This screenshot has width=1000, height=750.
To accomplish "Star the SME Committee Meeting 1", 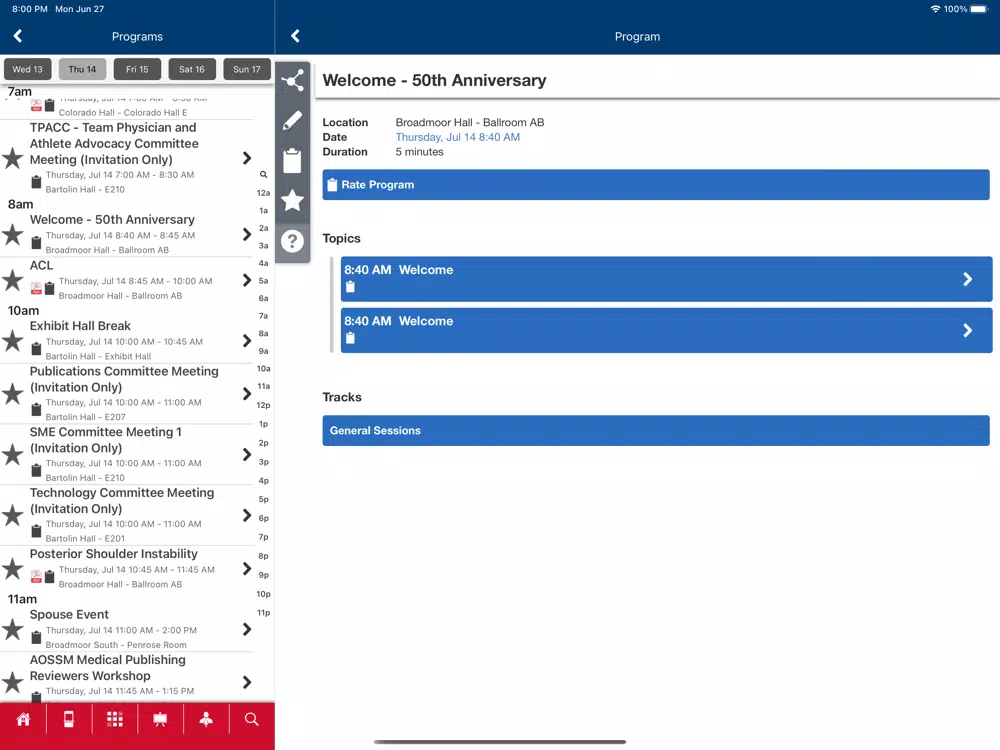I will pyautogui.click(x=13, y=455).
